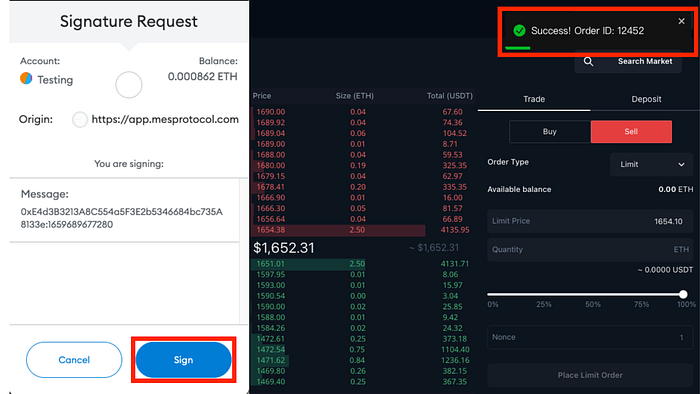This screenshot has width=700, height=394.
Task: Select ask price 1680.00 row
Action: [x=362, y=165]
